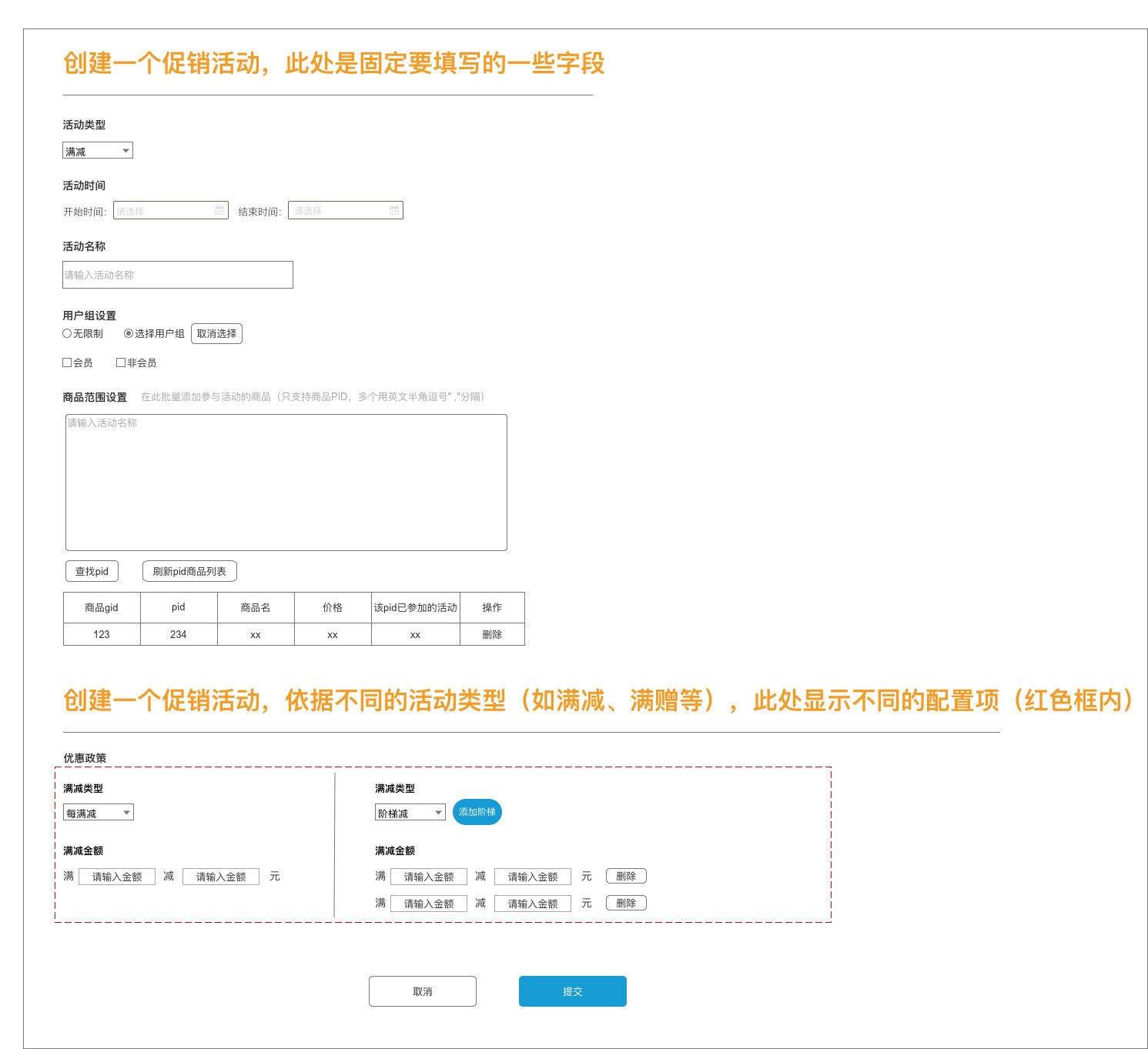Delete the second 阶梯 amount row
This screenshot has height=1049, width=1148.
(x=626, y=903)
